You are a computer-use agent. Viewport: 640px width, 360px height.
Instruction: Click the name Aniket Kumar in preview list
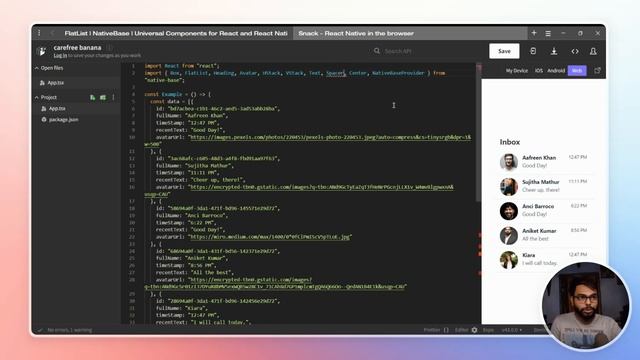(539, 231)
